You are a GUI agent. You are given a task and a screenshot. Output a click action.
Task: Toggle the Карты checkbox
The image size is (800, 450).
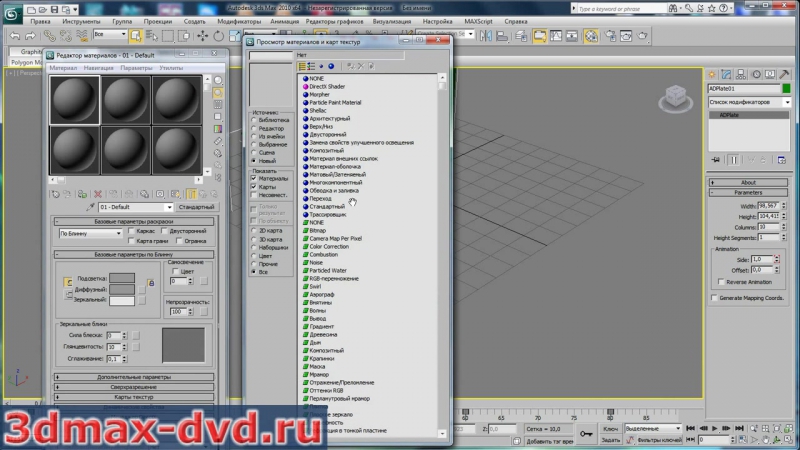click(254, 187)
